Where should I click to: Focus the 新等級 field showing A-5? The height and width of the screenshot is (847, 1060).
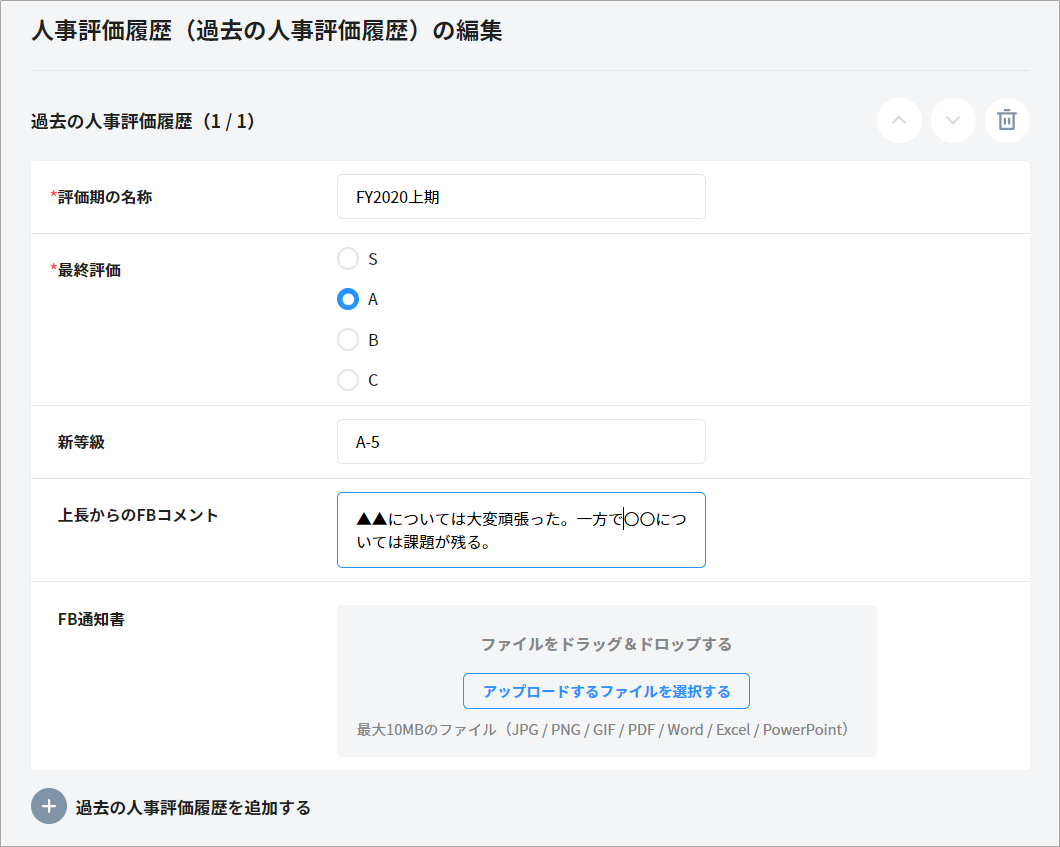521,442
